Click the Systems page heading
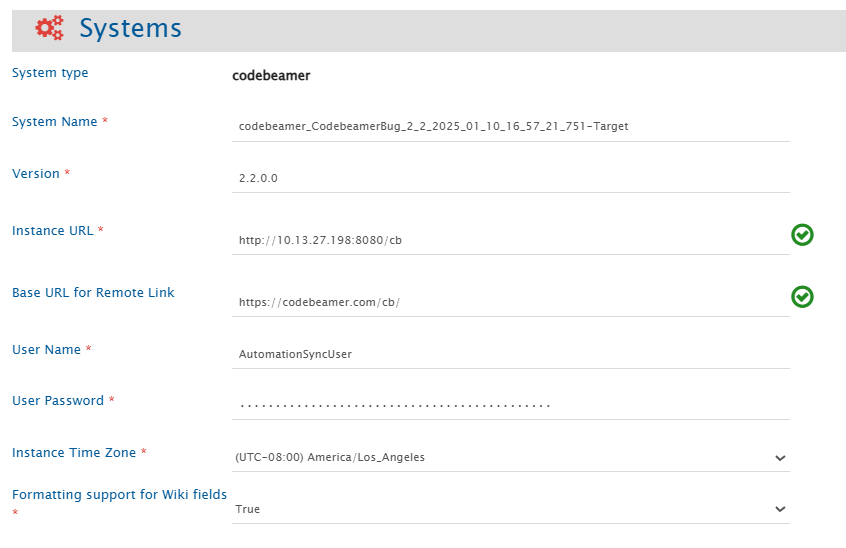 click(x=130, y=29)
